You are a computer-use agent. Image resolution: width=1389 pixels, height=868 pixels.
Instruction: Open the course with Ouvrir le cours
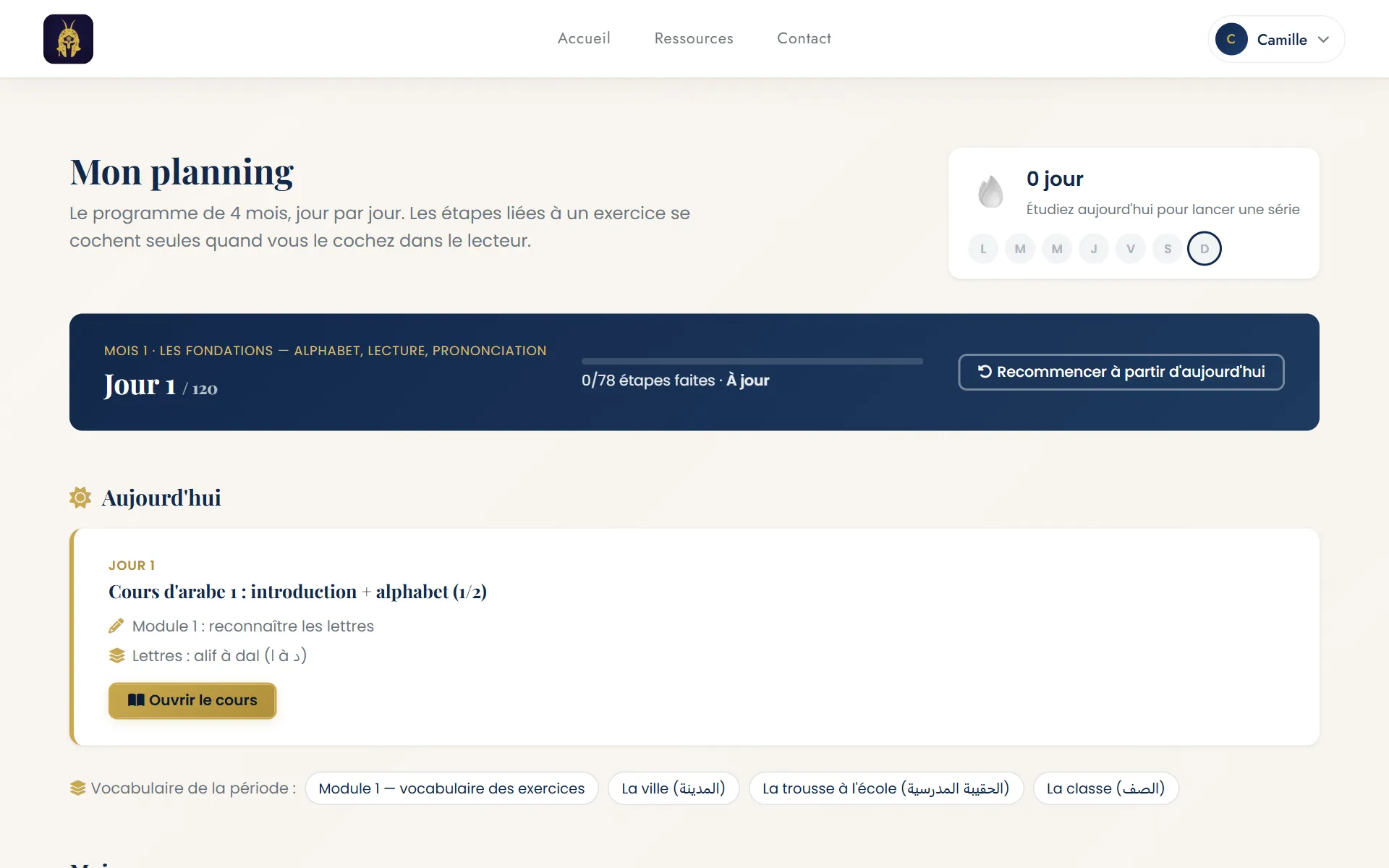click(192, 700)
